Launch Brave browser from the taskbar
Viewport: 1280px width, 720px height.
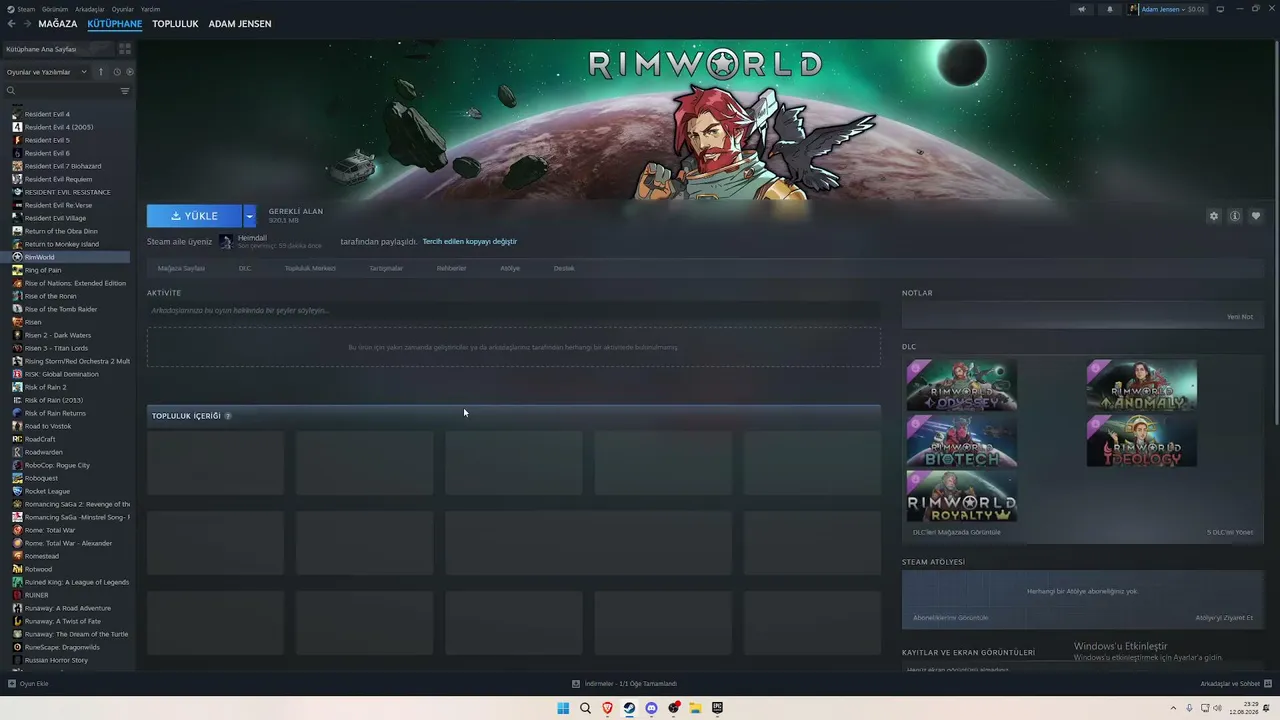pos(607,708)
